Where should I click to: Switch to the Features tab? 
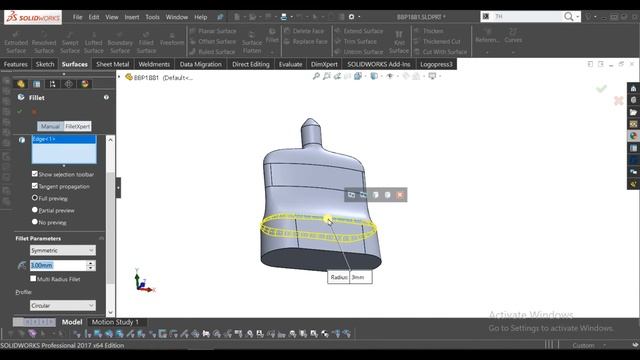[16, 64]
